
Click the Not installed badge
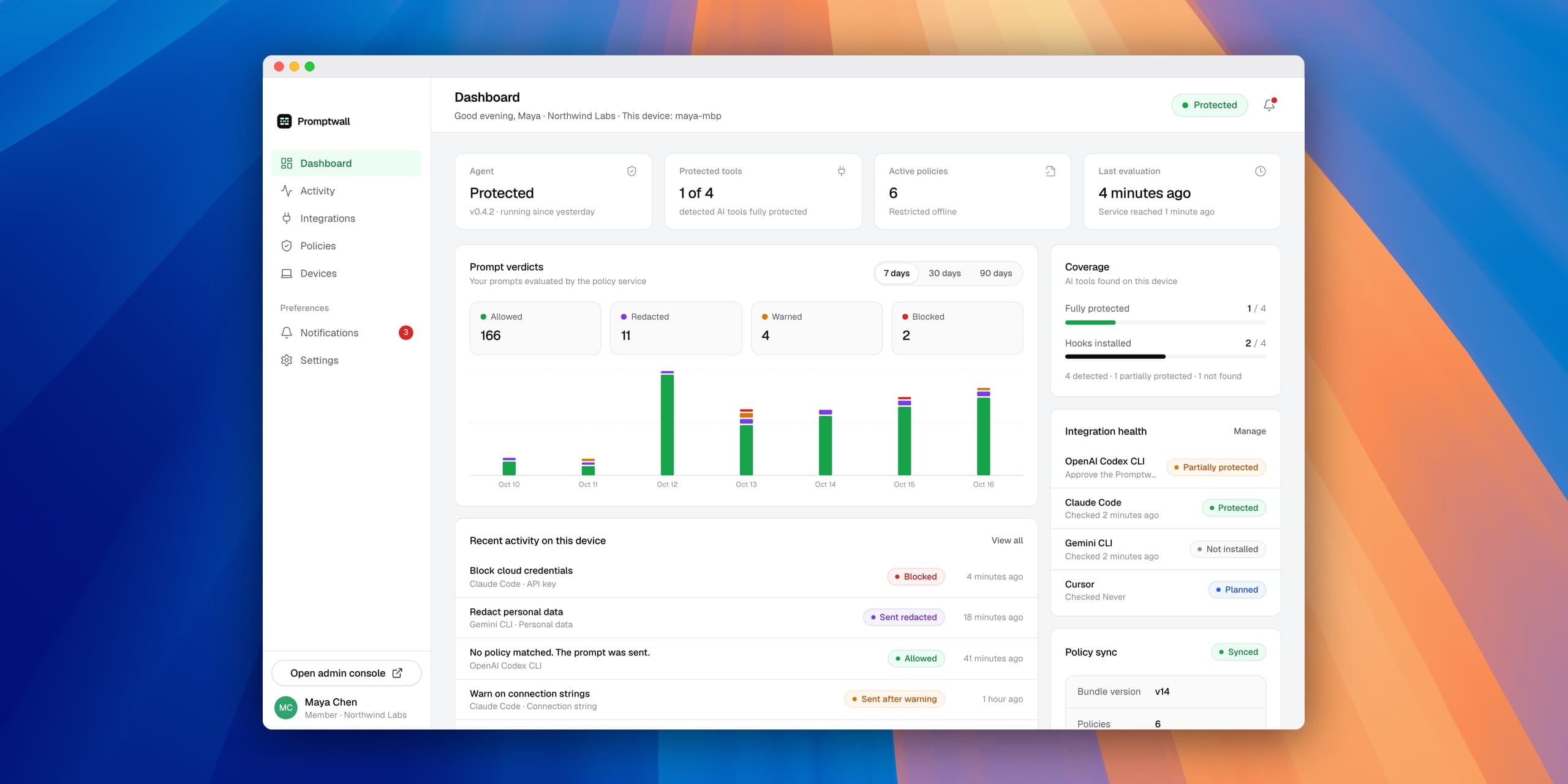coord(1227,549)
